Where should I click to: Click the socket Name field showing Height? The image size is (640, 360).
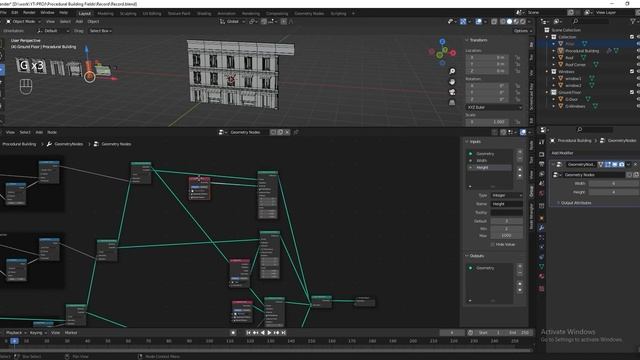(506, 204)
